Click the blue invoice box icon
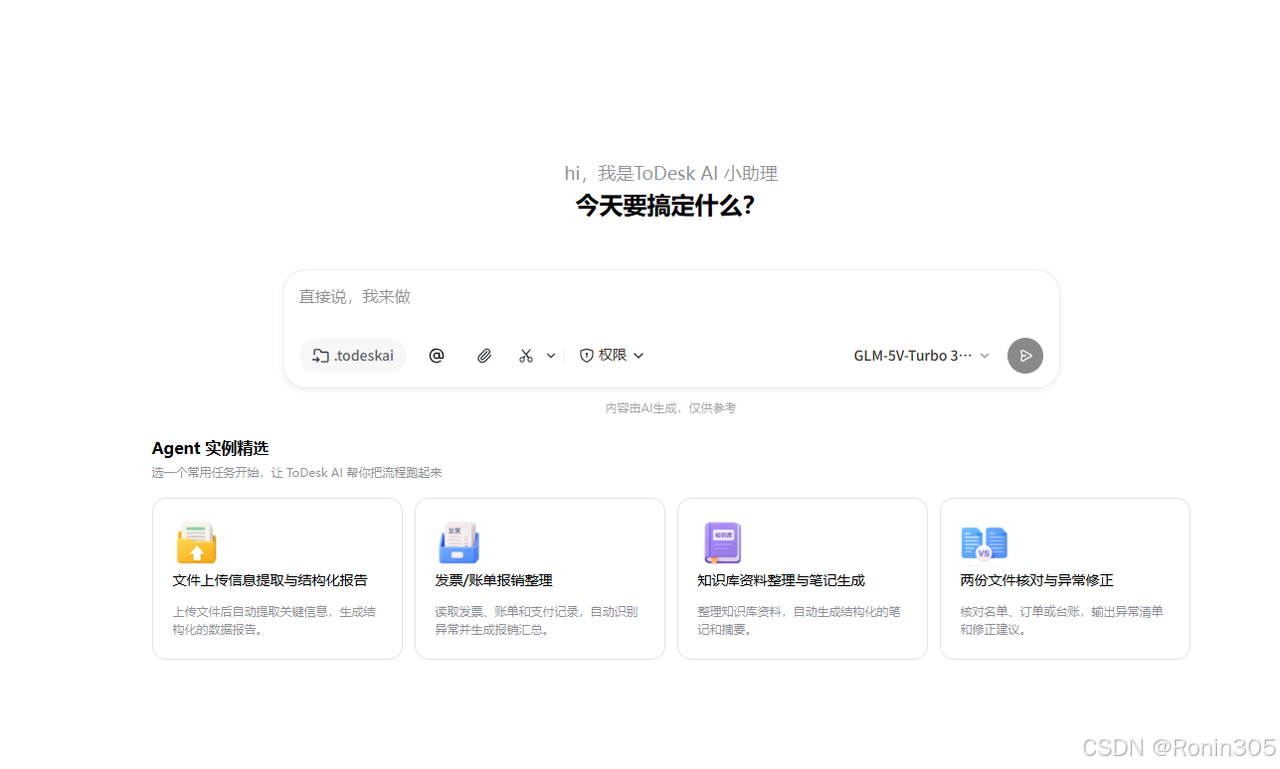The width and height of the screenshot is (1280, 769). tap(459, 543)
